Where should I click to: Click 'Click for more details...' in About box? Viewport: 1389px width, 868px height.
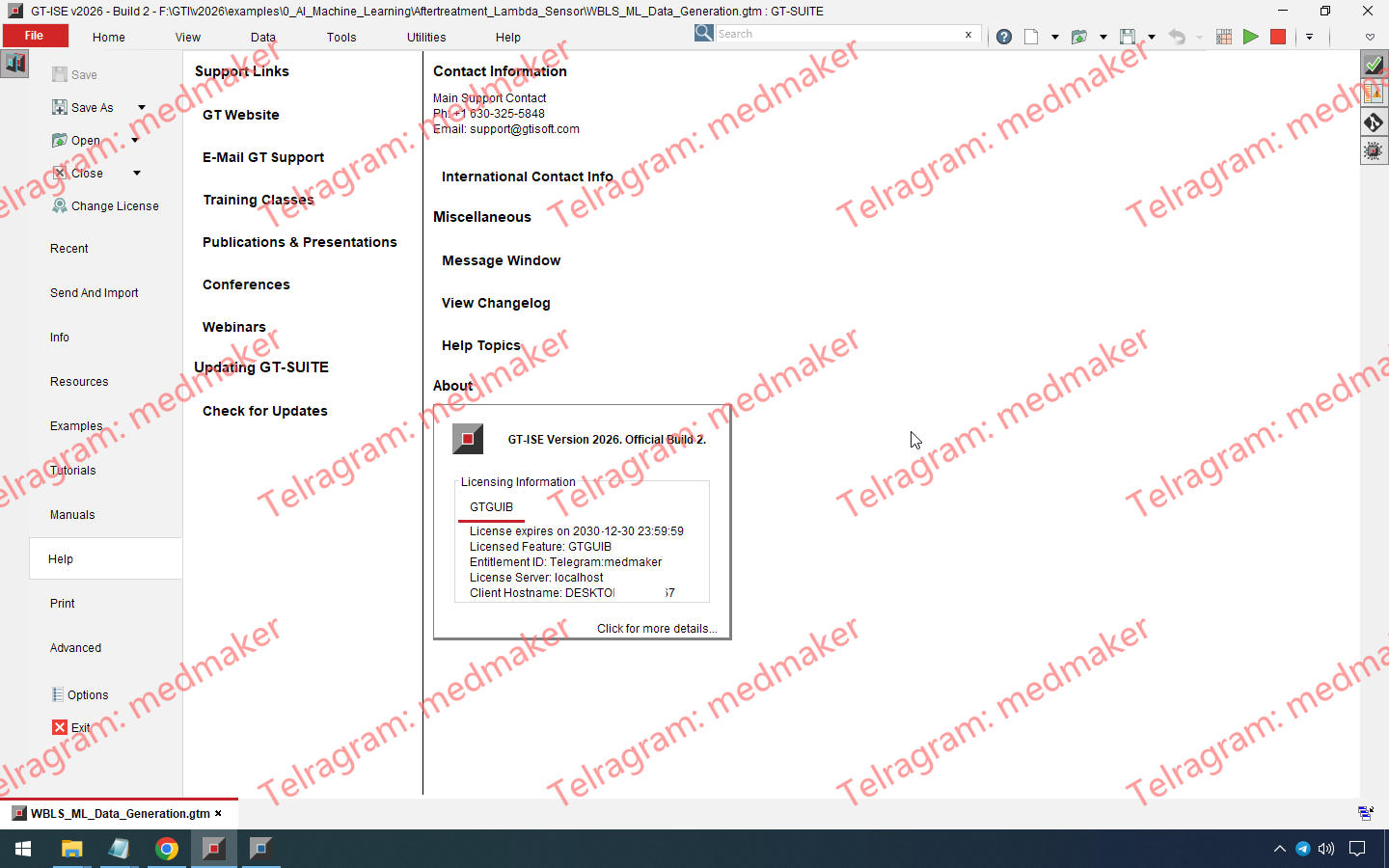point(657,628)
